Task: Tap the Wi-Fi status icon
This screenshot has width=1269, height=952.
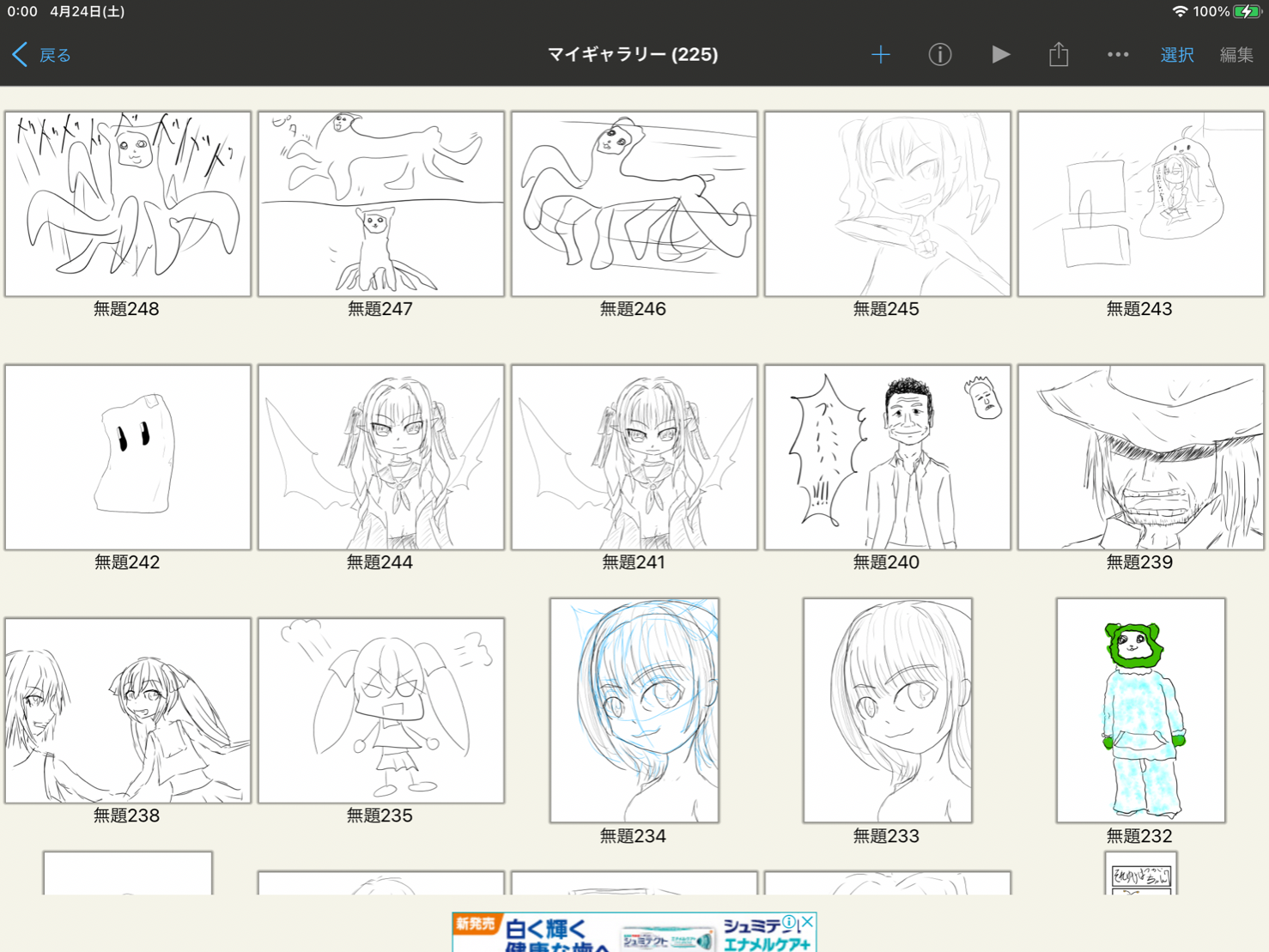Action: click(x=1180, y=11)
